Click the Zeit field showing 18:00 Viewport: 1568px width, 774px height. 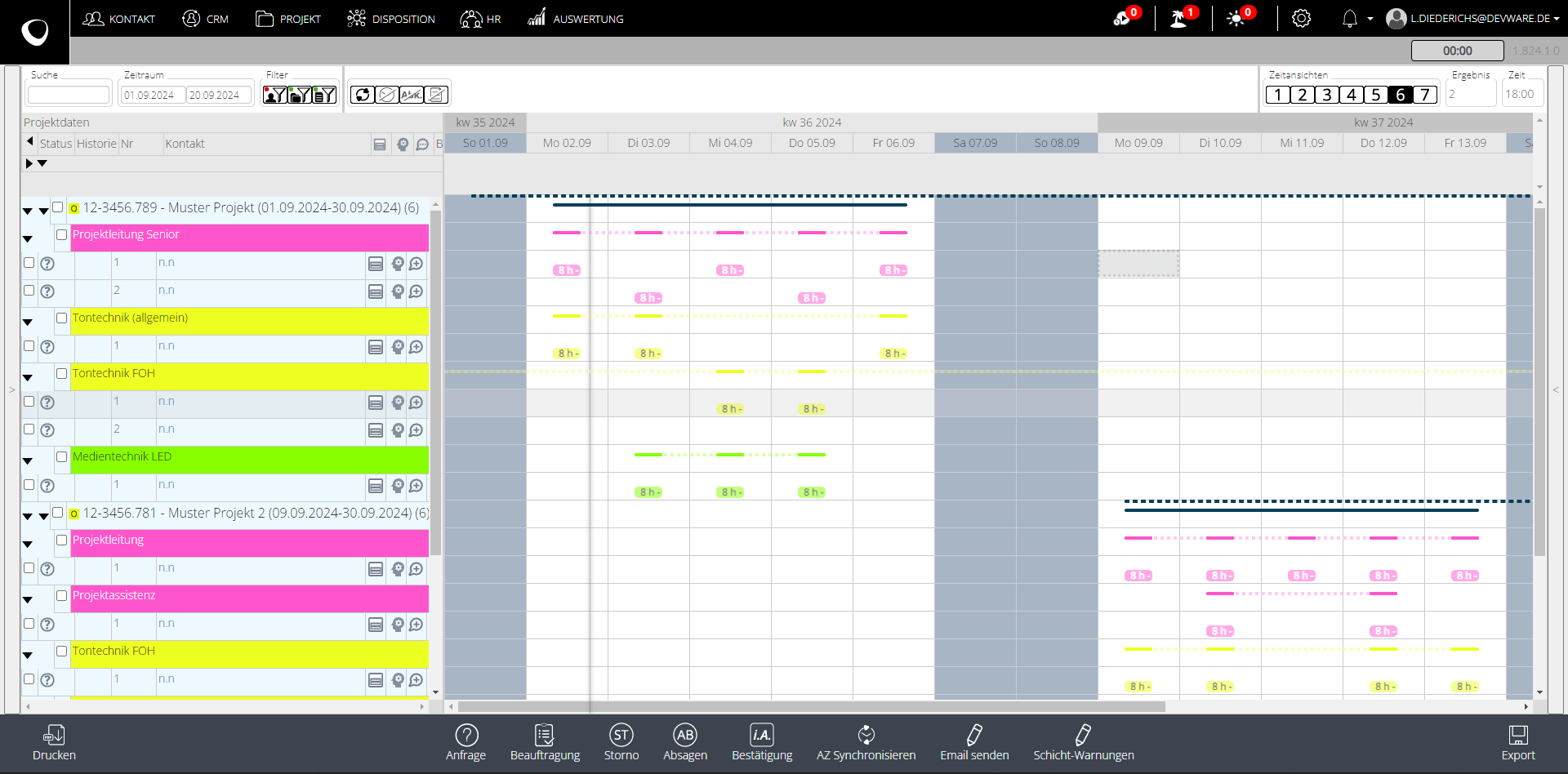[x=1521, y=95]
